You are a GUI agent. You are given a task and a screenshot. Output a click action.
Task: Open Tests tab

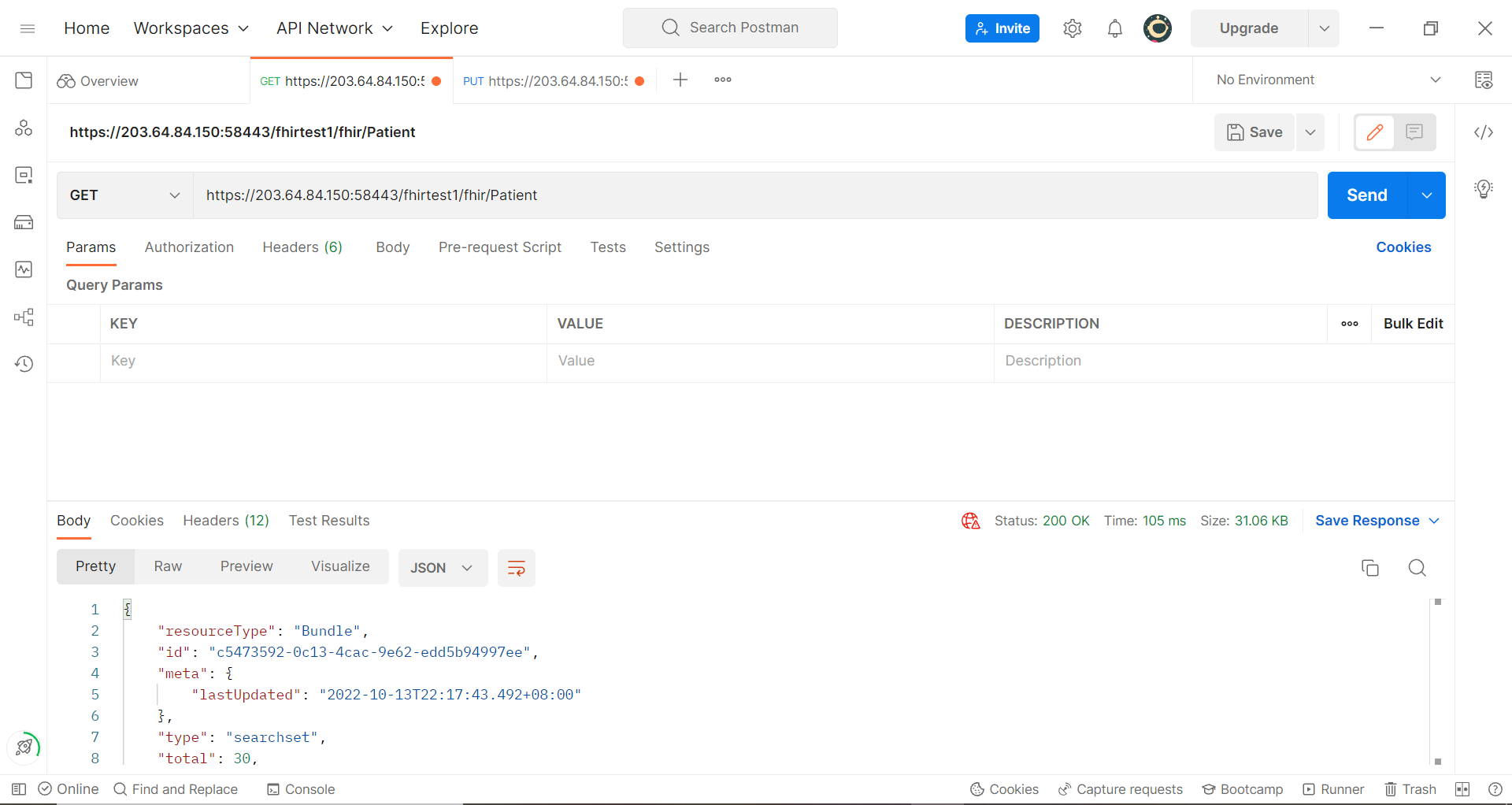click(x=608, y=247)
